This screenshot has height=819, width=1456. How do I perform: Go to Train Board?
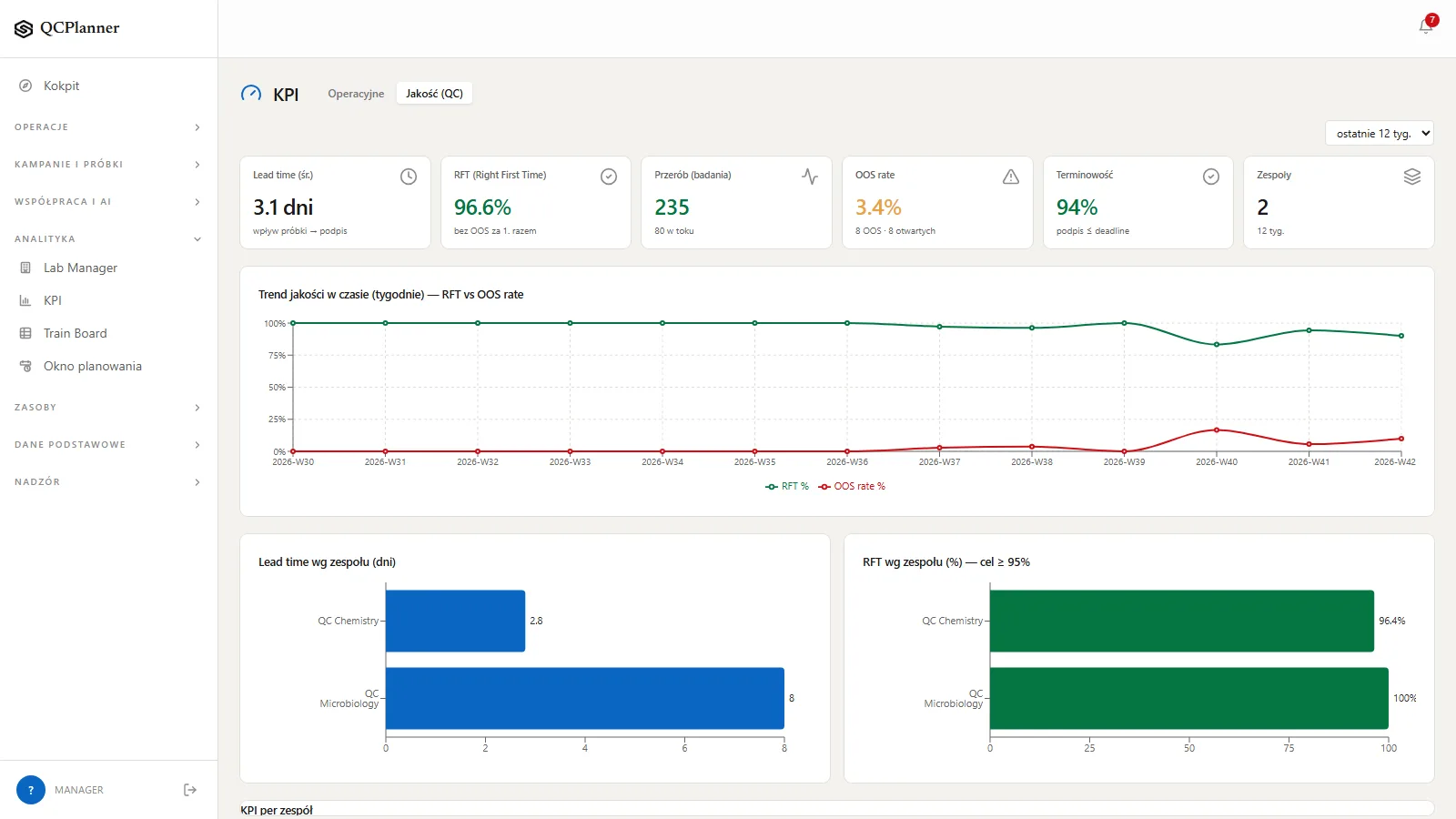pos(108,333)
